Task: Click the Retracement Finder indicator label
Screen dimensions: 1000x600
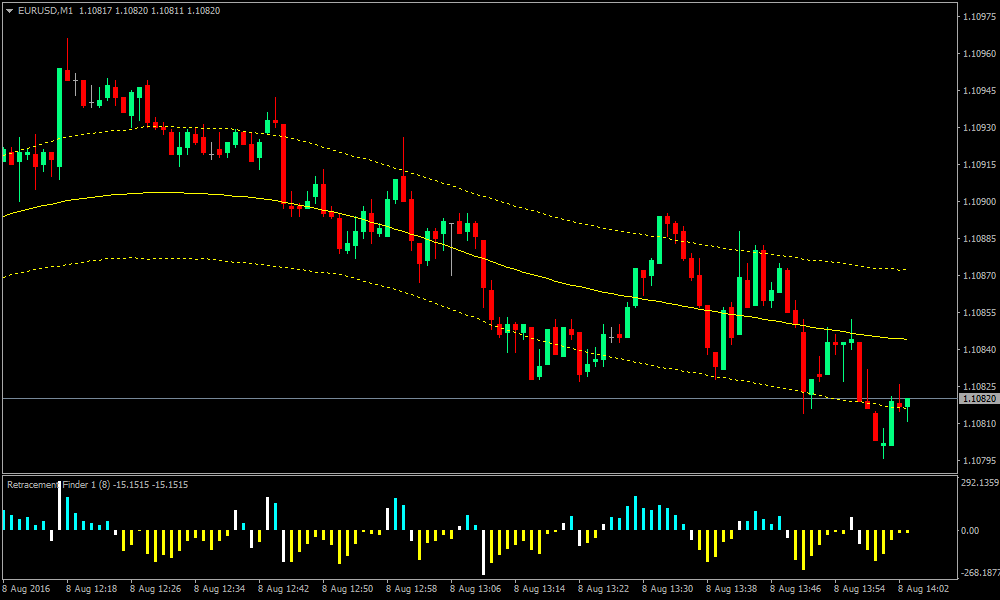Action: click(55, 485)
